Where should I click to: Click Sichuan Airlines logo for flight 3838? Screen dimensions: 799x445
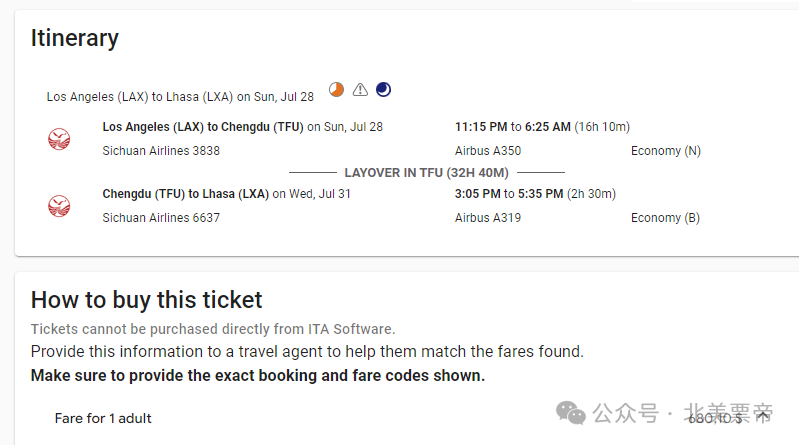[59, 139]
